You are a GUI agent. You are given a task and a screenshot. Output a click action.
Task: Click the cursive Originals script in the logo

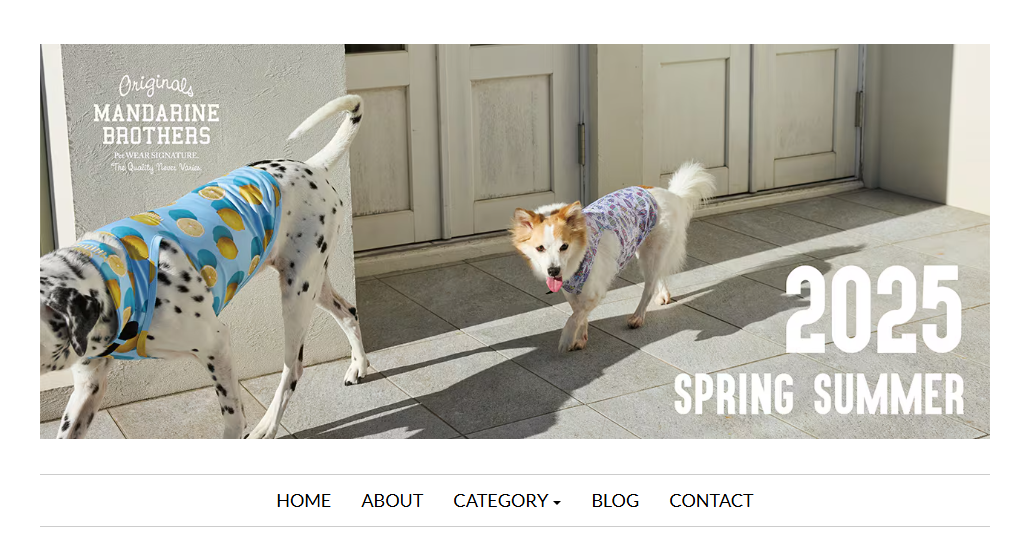click(x=156, y=85)
